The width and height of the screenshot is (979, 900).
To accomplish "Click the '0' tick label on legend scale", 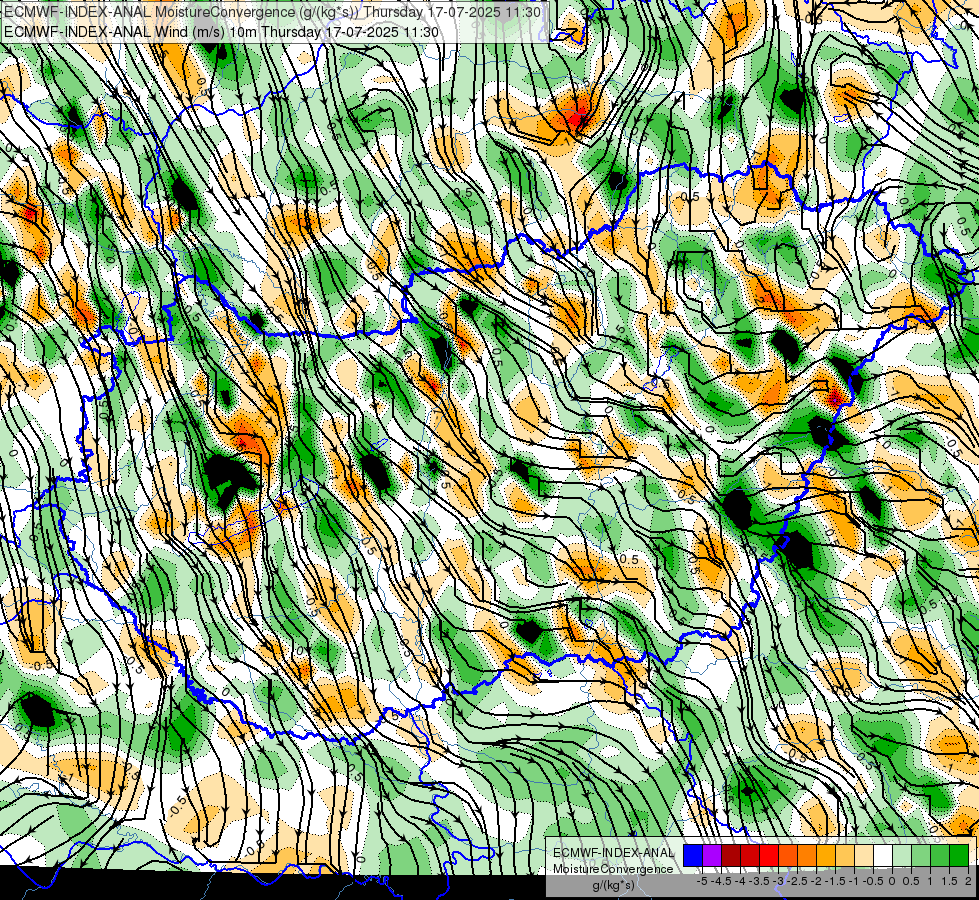I will pyautogui.click(x=892, y=881).
